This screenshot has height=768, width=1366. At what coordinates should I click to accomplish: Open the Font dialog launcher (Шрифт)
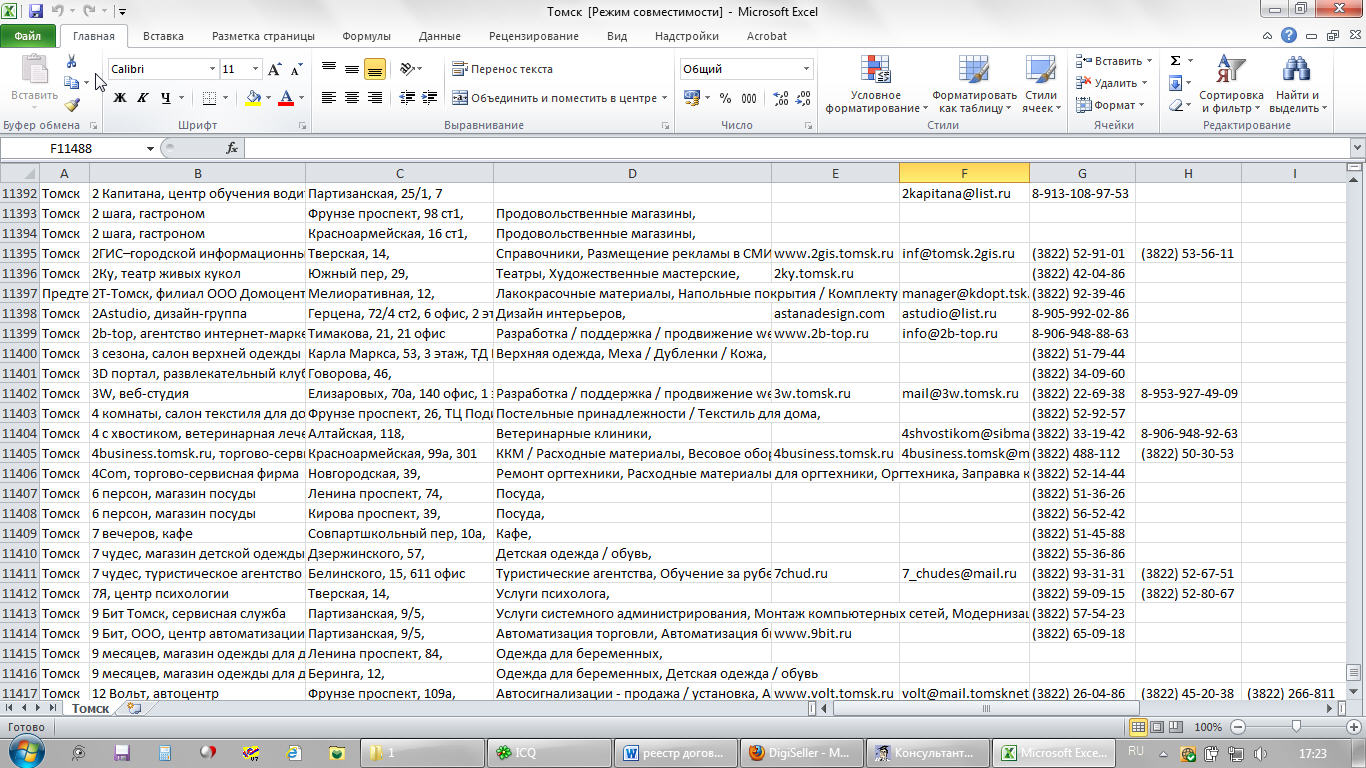coord(302,126)
